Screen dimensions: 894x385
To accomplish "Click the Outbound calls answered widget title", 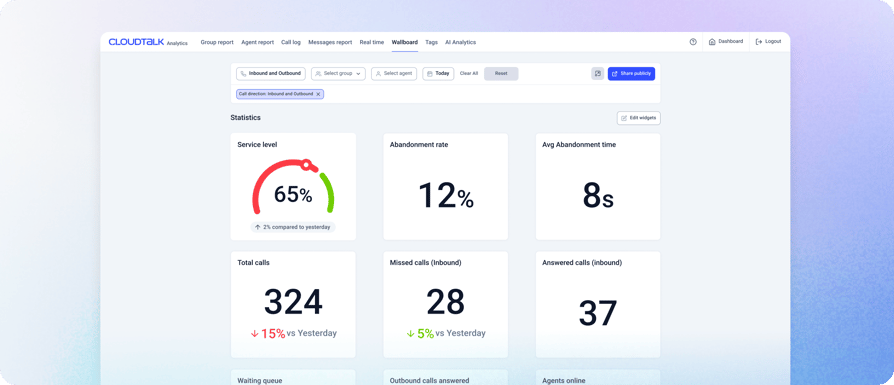I will click(x=429, y=380).
